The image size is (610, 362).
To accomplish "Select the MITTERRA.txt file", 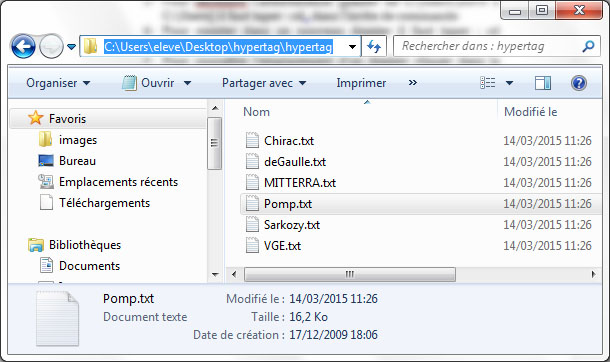I will pos(300,182).
